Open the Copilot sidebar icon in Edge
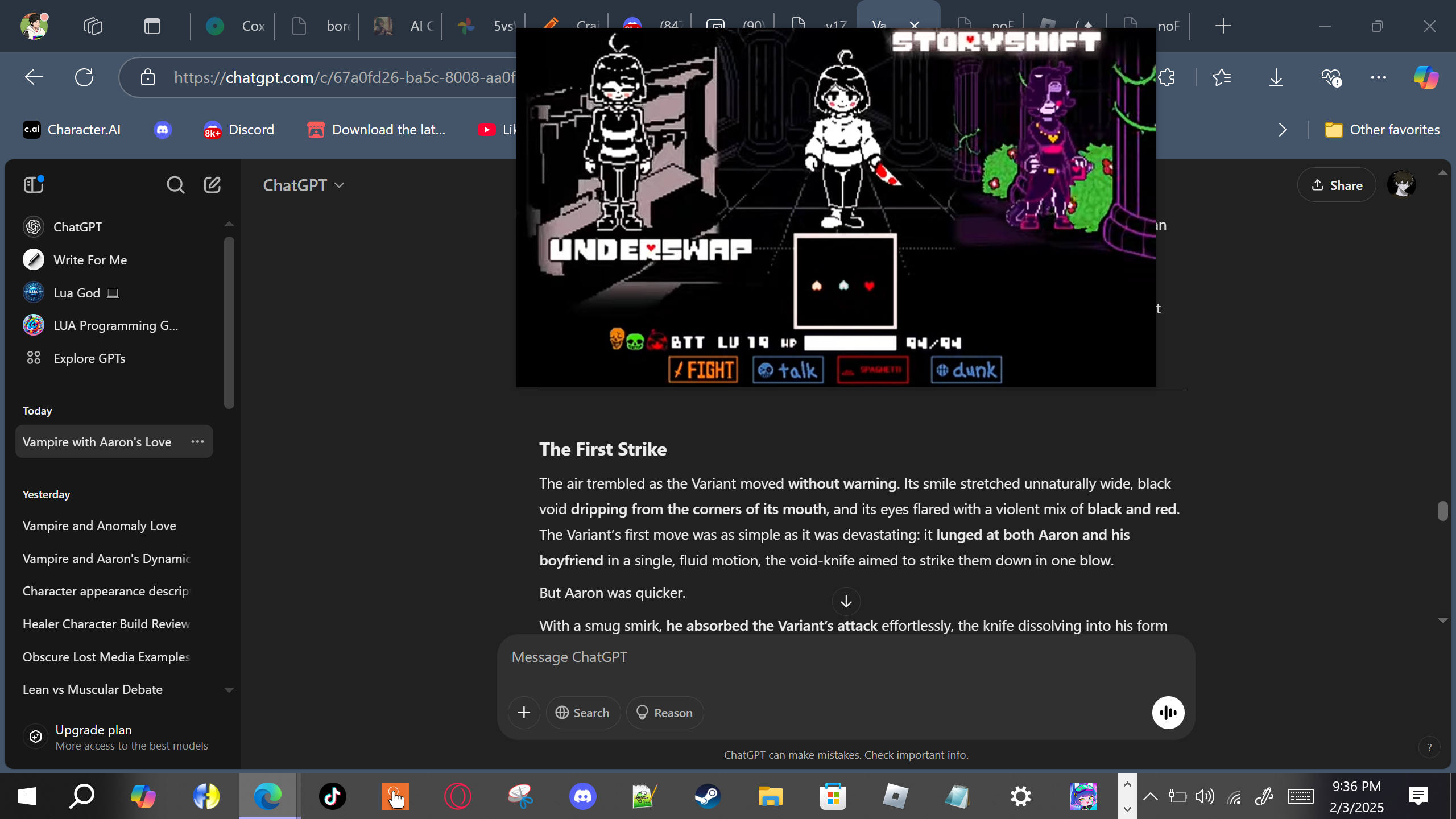 pos(1426,77)
